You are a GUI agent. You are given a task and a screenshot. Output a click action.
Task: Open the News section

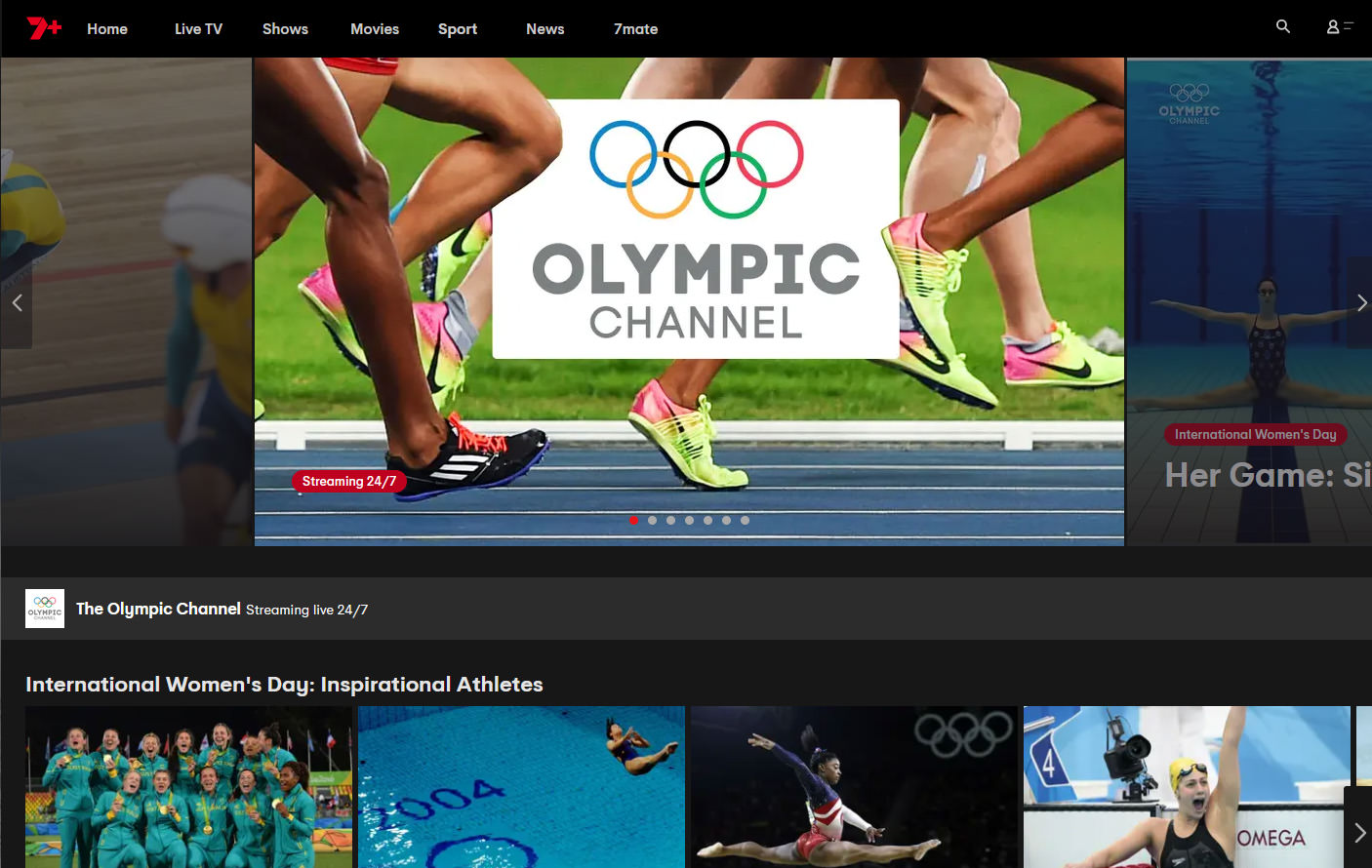click(x=545, y=29)
